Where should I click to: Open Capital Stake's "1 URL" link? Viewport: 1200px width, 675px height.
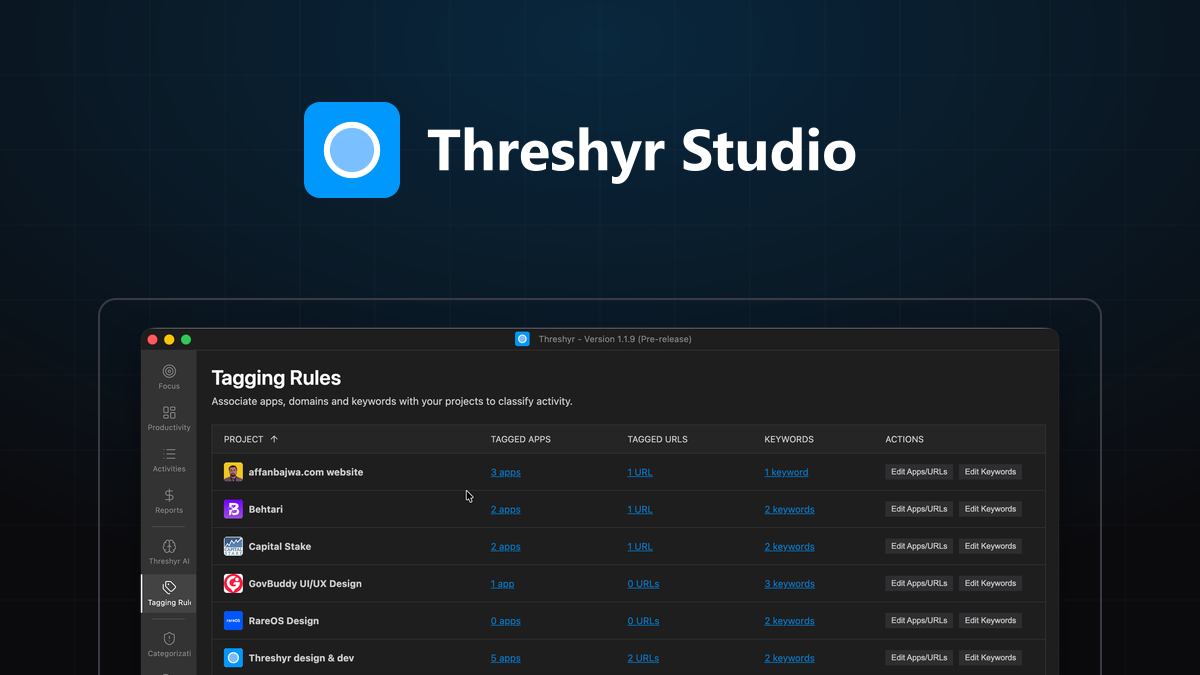pos(640,547)
